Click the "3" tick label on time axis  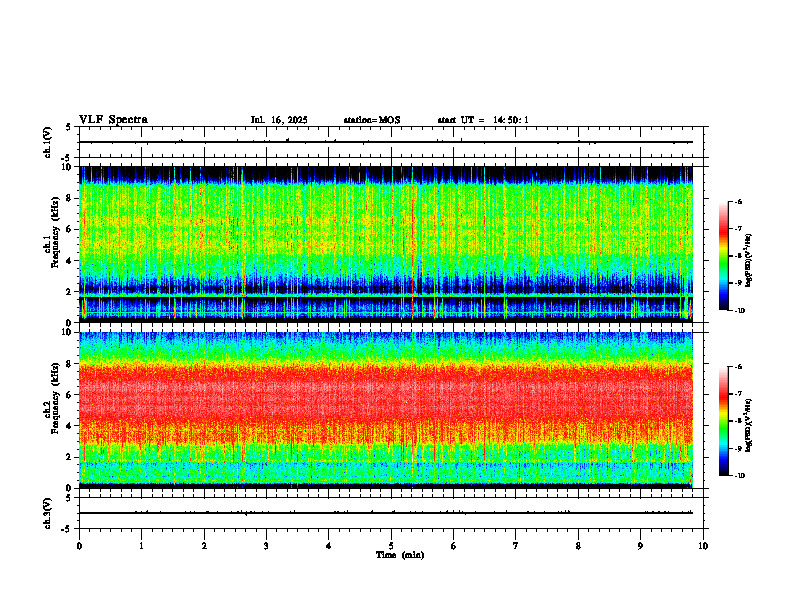coord(266,546)
